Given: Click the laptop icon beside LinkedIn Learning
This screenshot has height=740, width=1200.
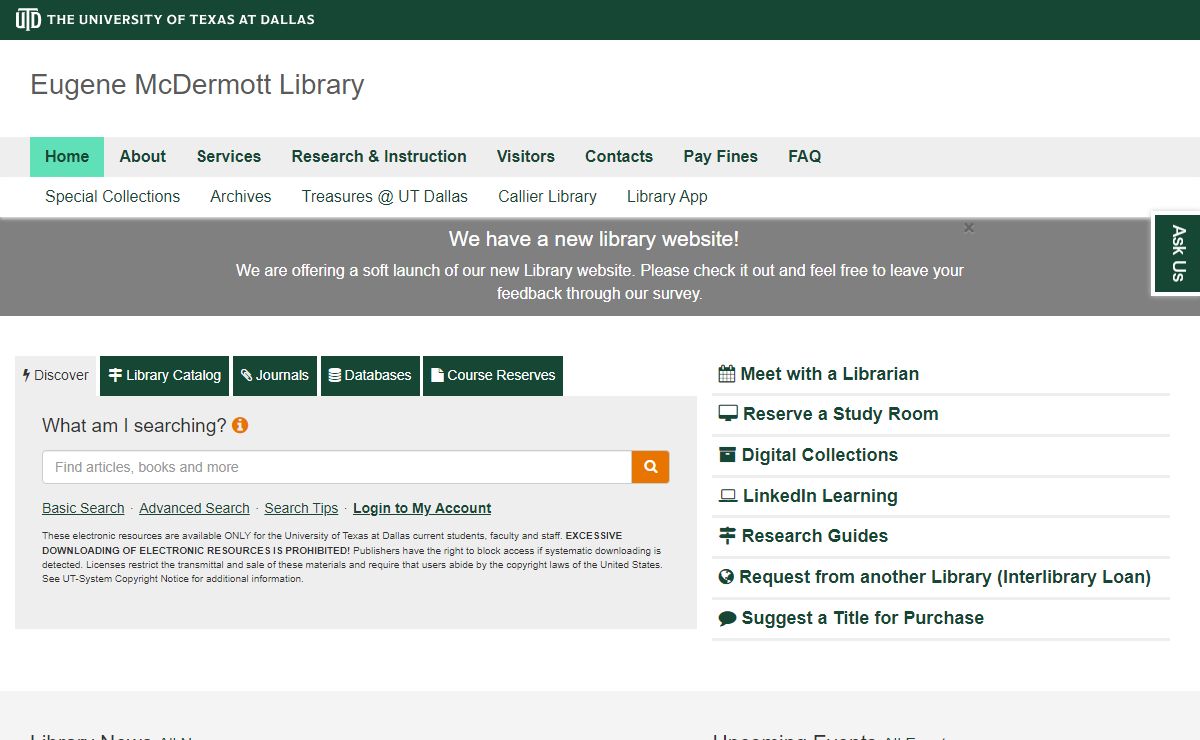Looking at the screenshot, I should point(728,496).
